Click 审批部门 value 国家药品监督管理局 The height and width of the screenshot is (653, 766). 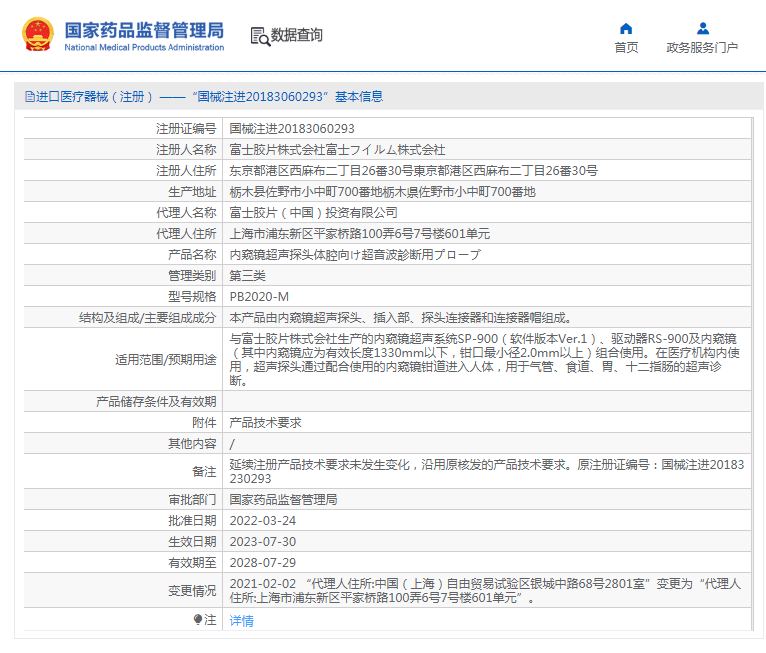[x=283, y=500]
